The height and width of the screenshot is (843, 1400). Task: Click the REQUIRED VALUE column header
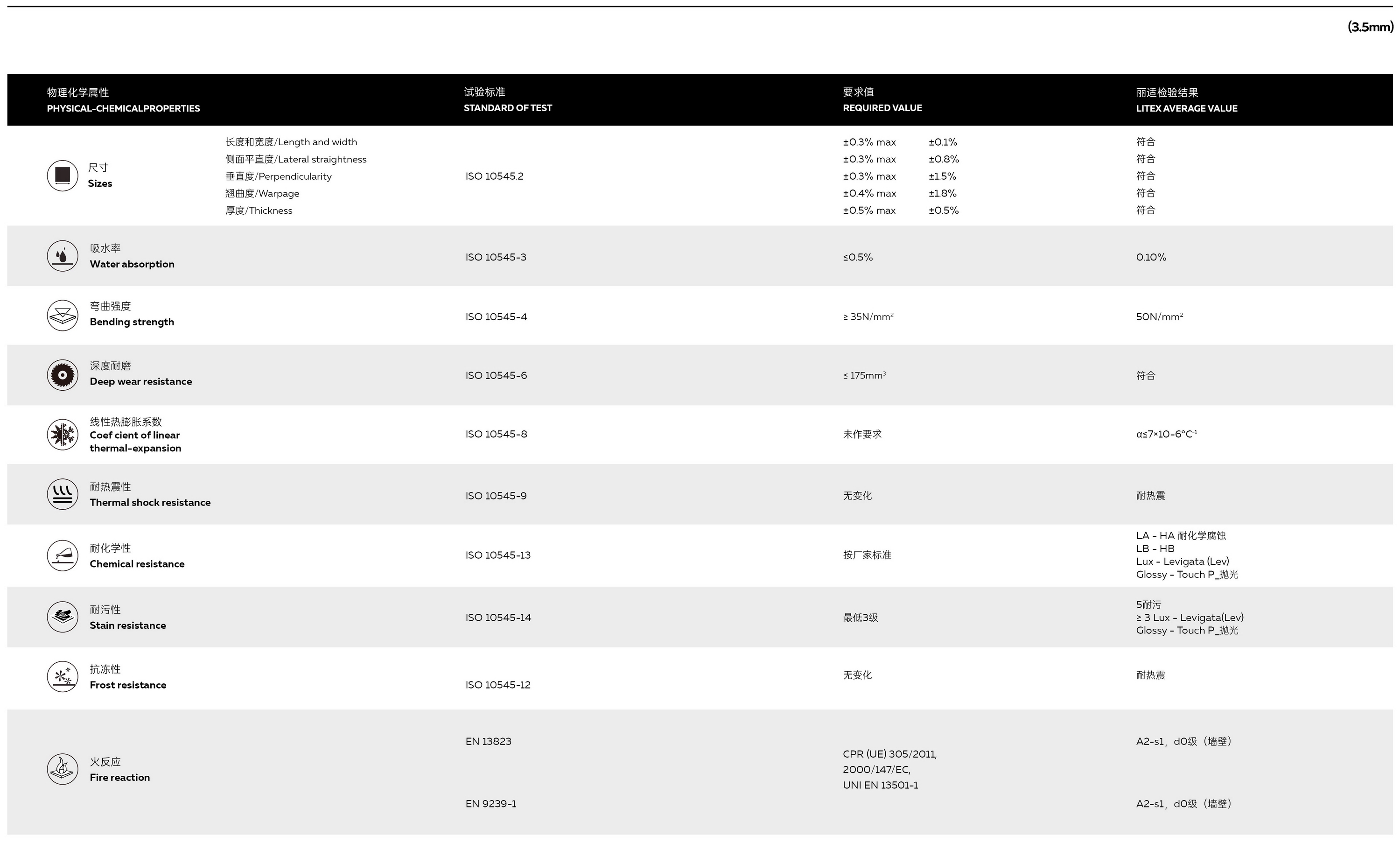click(882, 107)
